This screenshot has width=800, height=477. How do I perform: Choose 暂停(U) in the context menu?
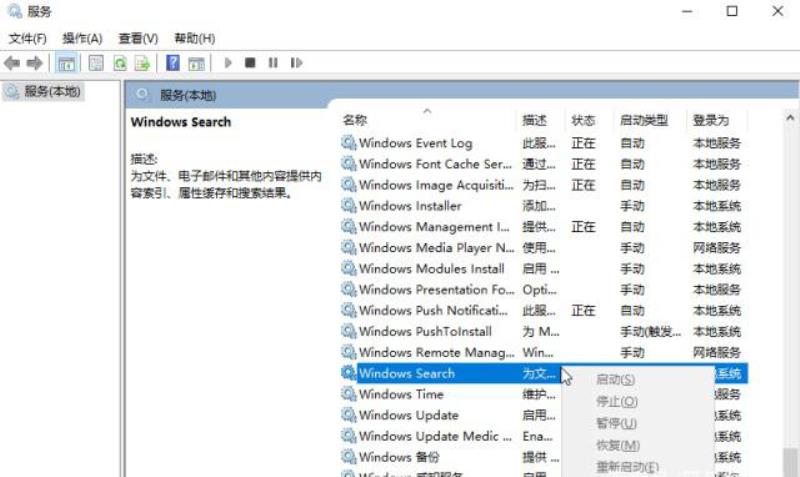point(616,423)
